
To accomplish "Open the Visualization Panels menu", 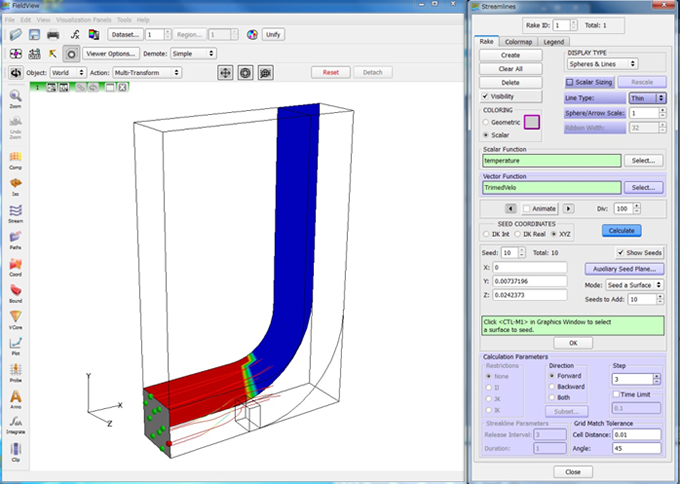I will point(83,20).
